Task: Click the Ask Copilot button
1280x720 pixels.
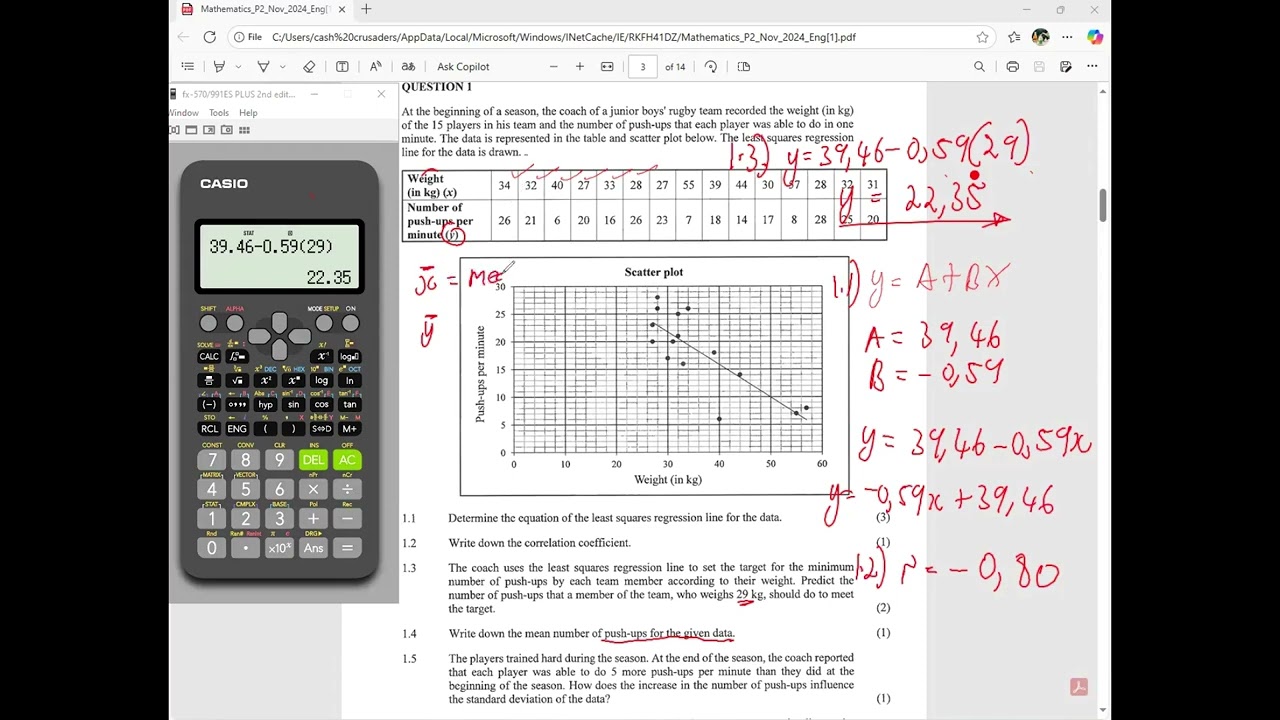Action: [463, 67]
